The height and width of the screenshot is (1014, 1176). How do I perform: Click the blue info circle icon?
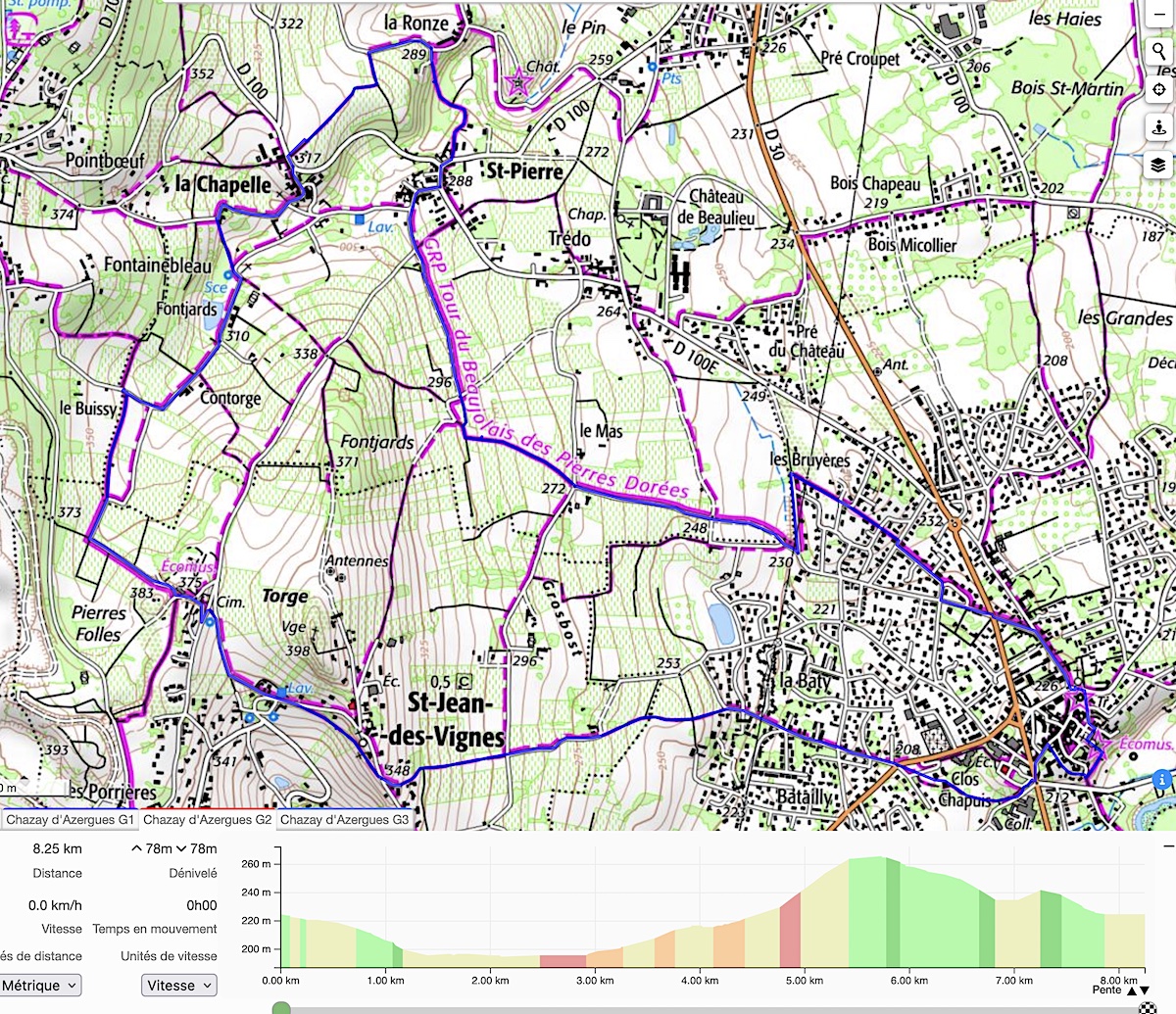1163,780
